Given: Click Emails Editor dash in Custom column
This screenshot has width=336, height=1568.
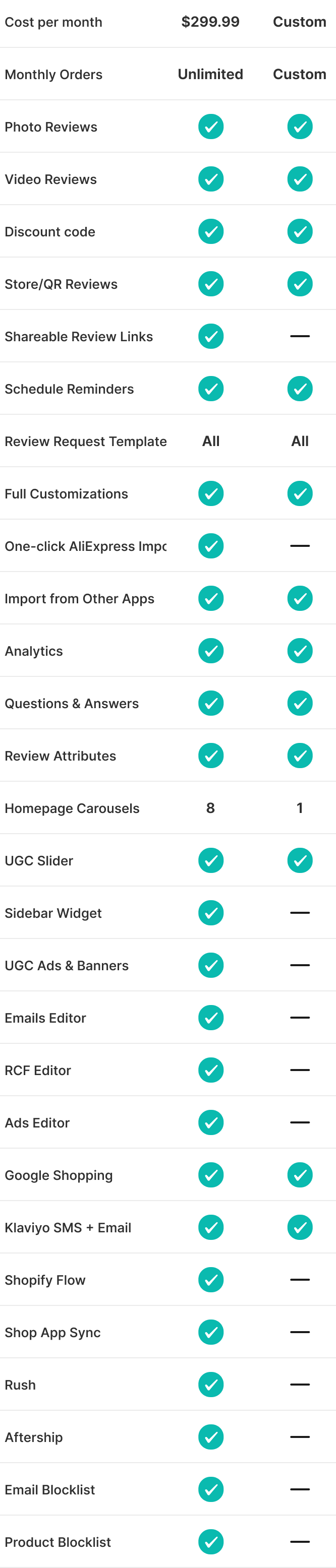Looking at the screenshot, I should click(x=299, y=1018).
